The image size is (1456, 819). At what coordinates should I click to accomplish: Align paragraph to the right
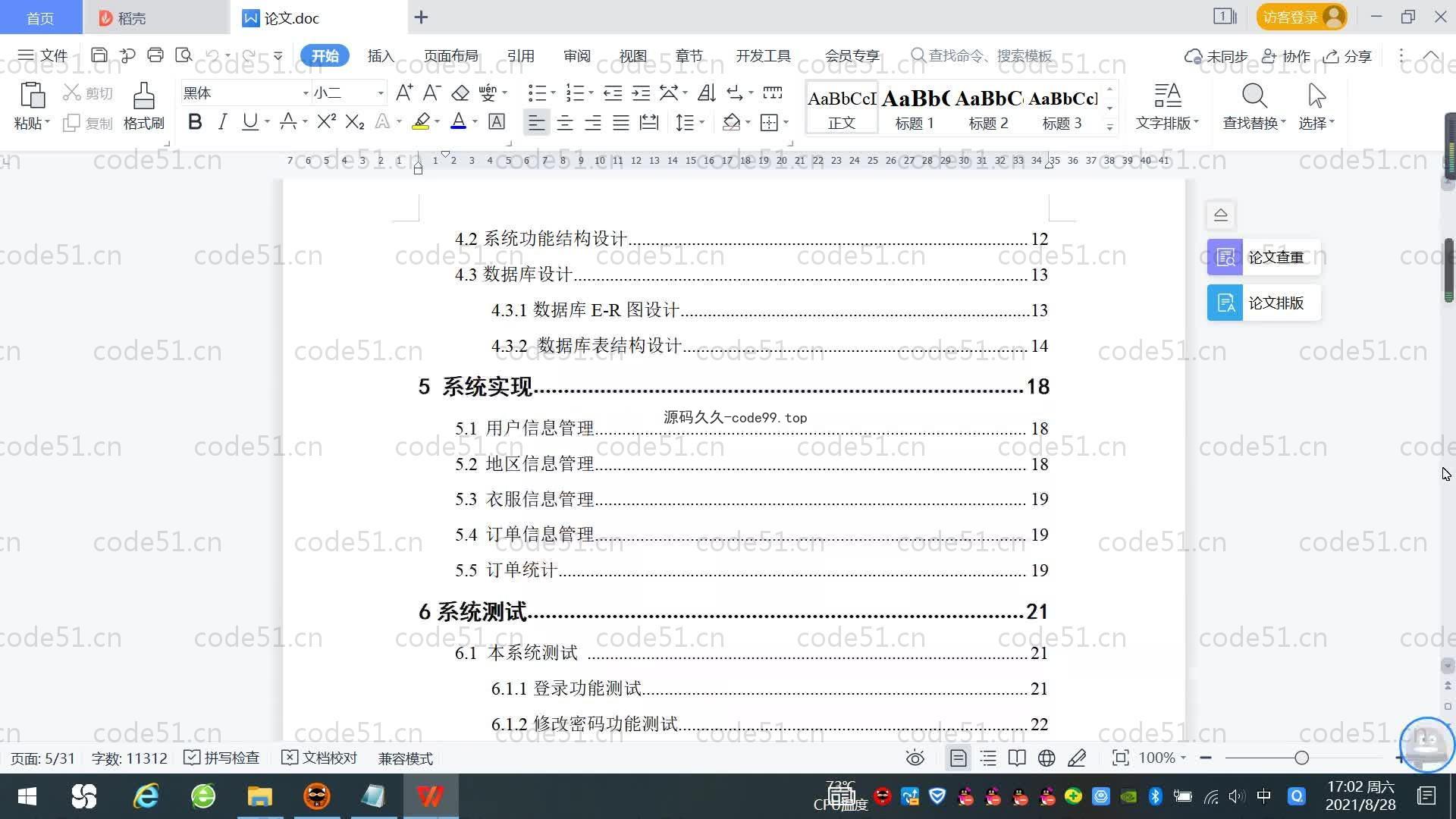click(593, 122)
